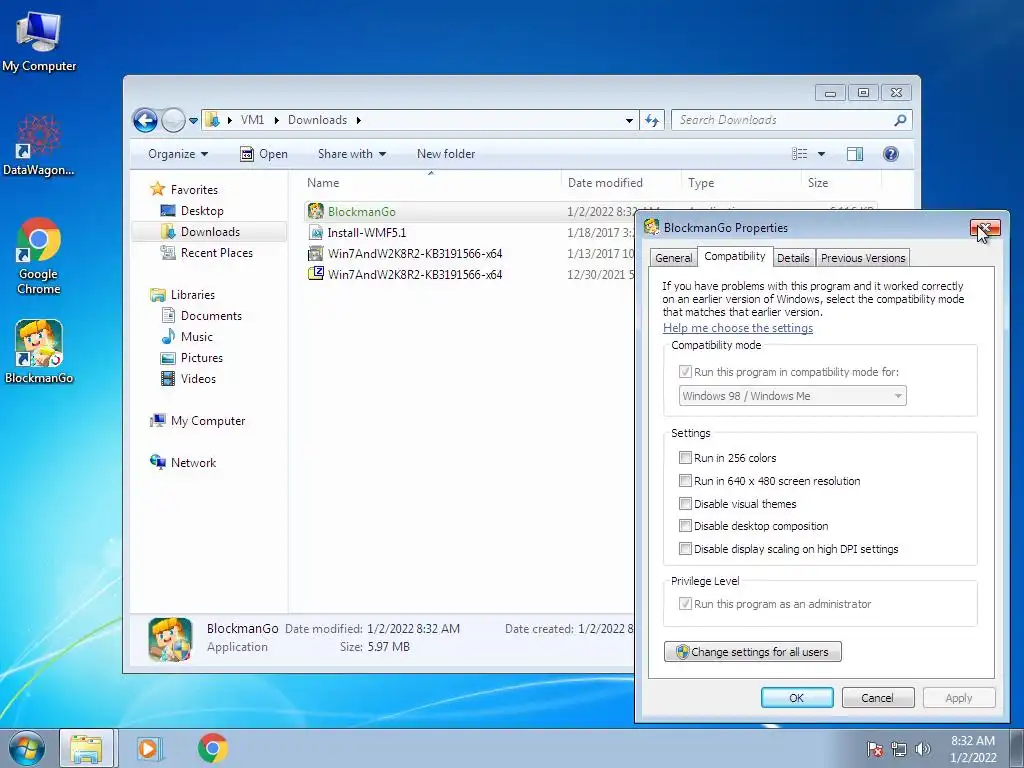
Task: Click the Apply button
Action: point(959,697)
